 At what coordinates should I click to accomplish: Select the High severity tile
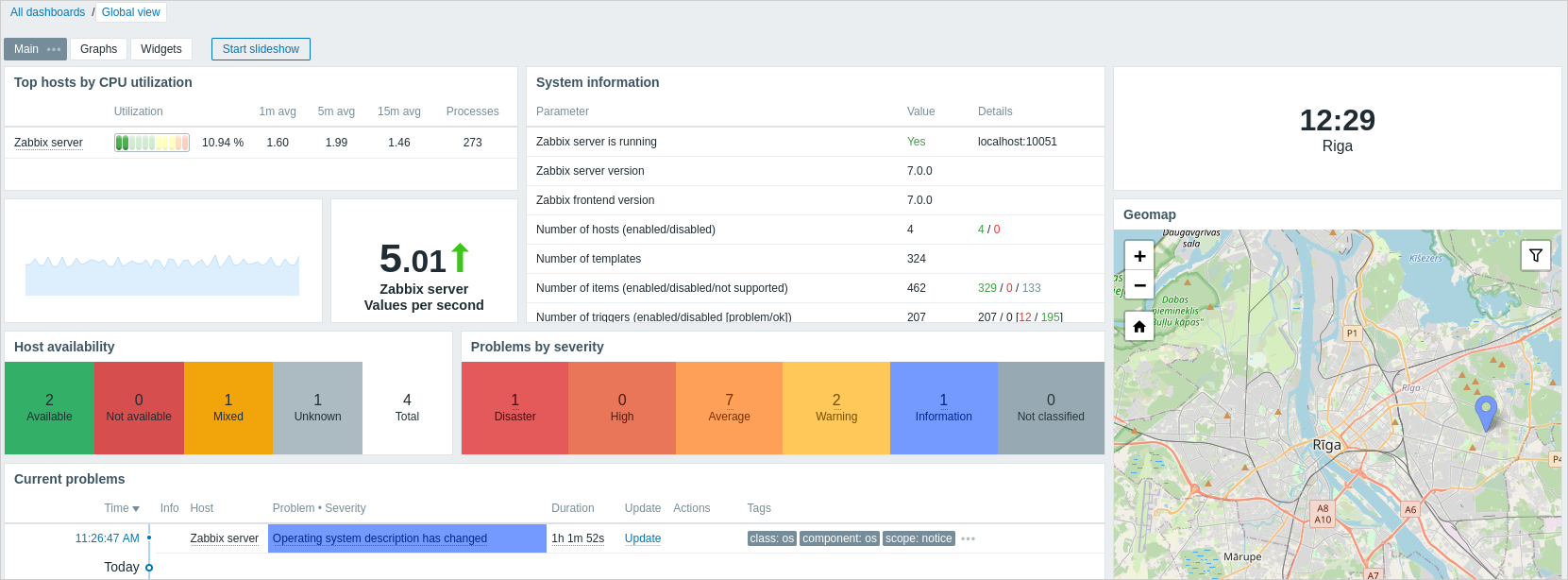622,408
